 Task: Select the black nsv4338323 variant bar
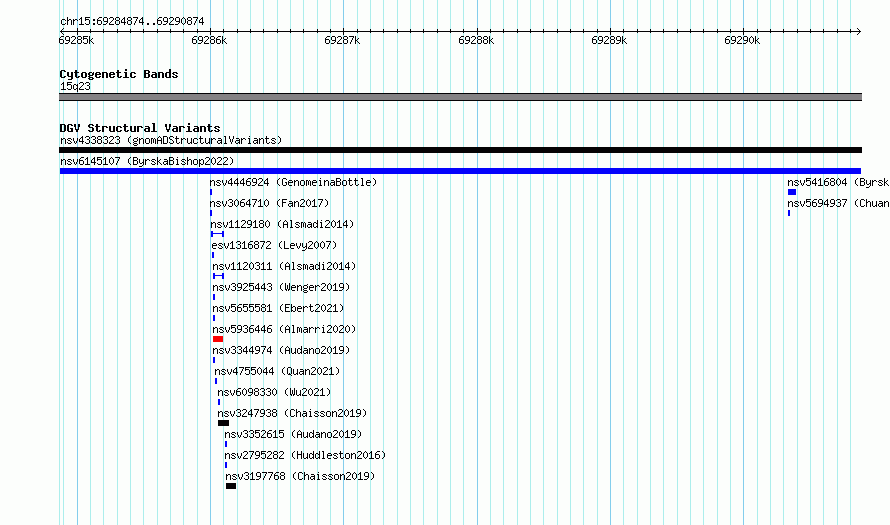coord(460,150)
